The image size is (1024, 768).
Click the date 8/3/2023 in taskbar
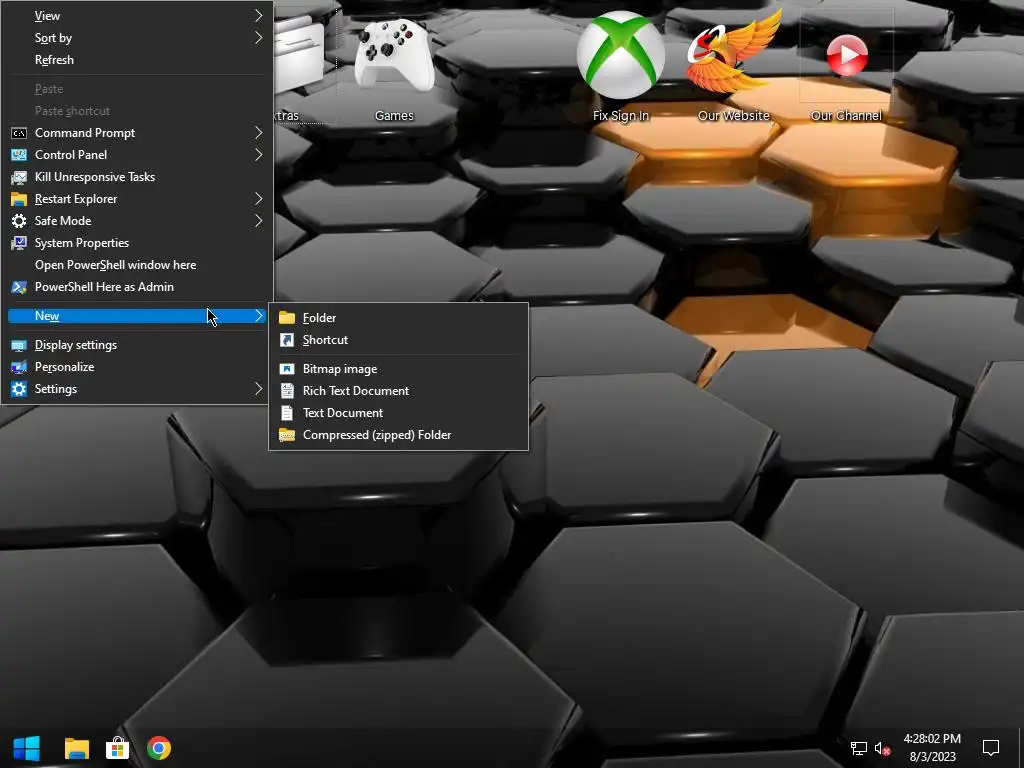point(933,757)
